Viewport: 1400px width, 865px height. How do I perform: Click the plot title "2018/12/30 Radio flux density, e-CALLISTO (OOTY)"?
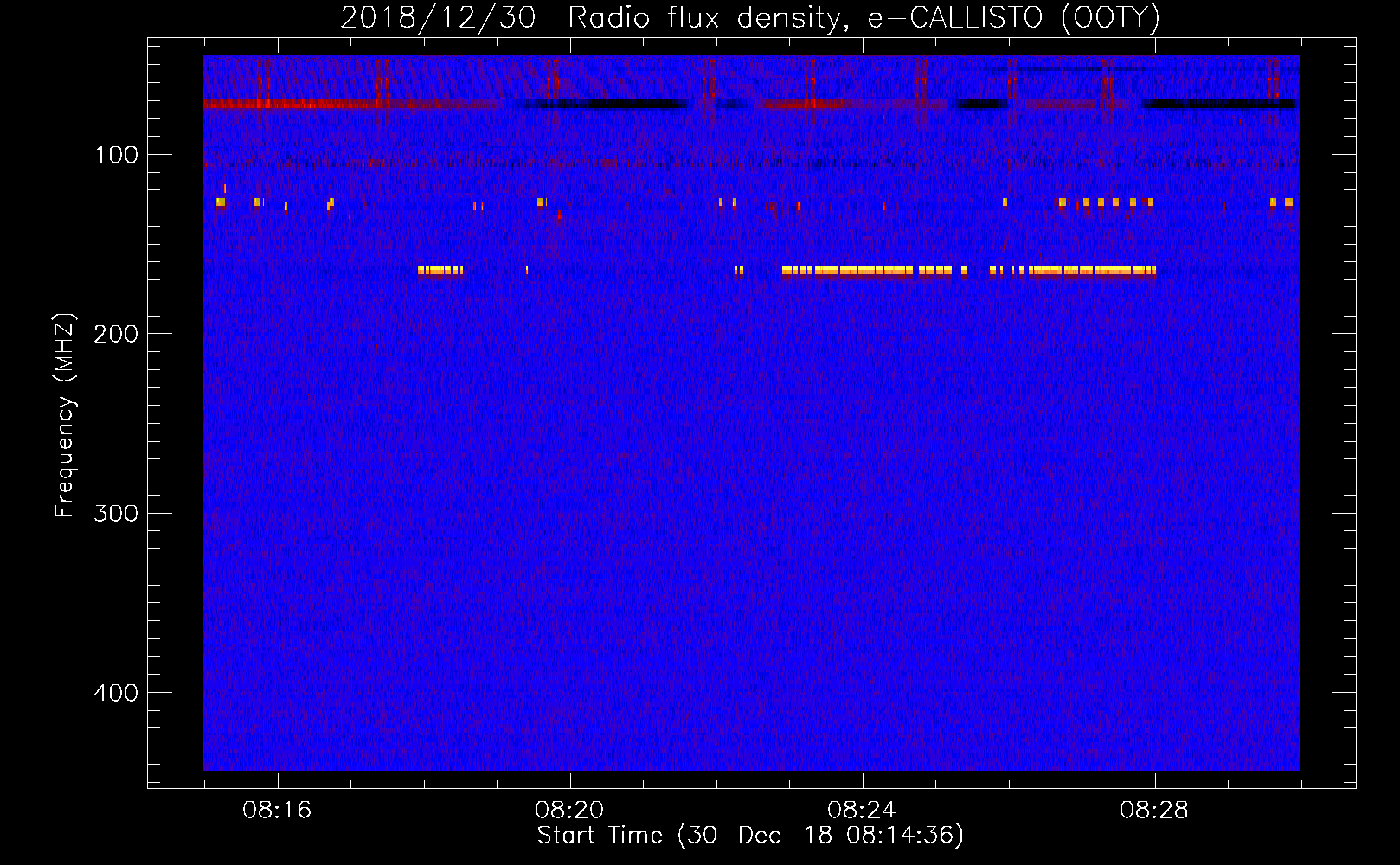[x=750, y=18]
